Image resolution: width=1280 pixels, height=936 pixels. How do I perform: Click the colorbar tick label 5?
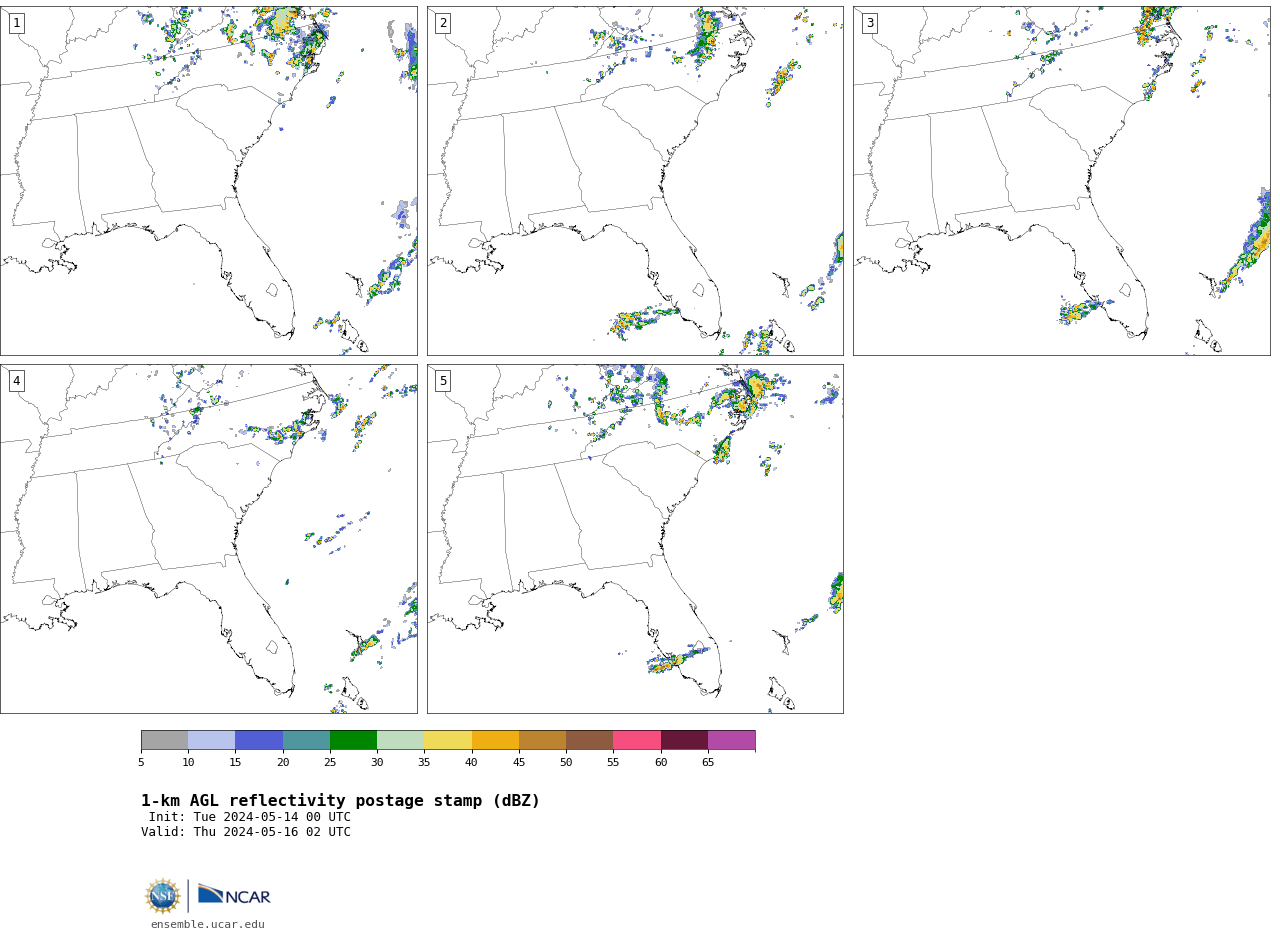[x=141, y=763]
